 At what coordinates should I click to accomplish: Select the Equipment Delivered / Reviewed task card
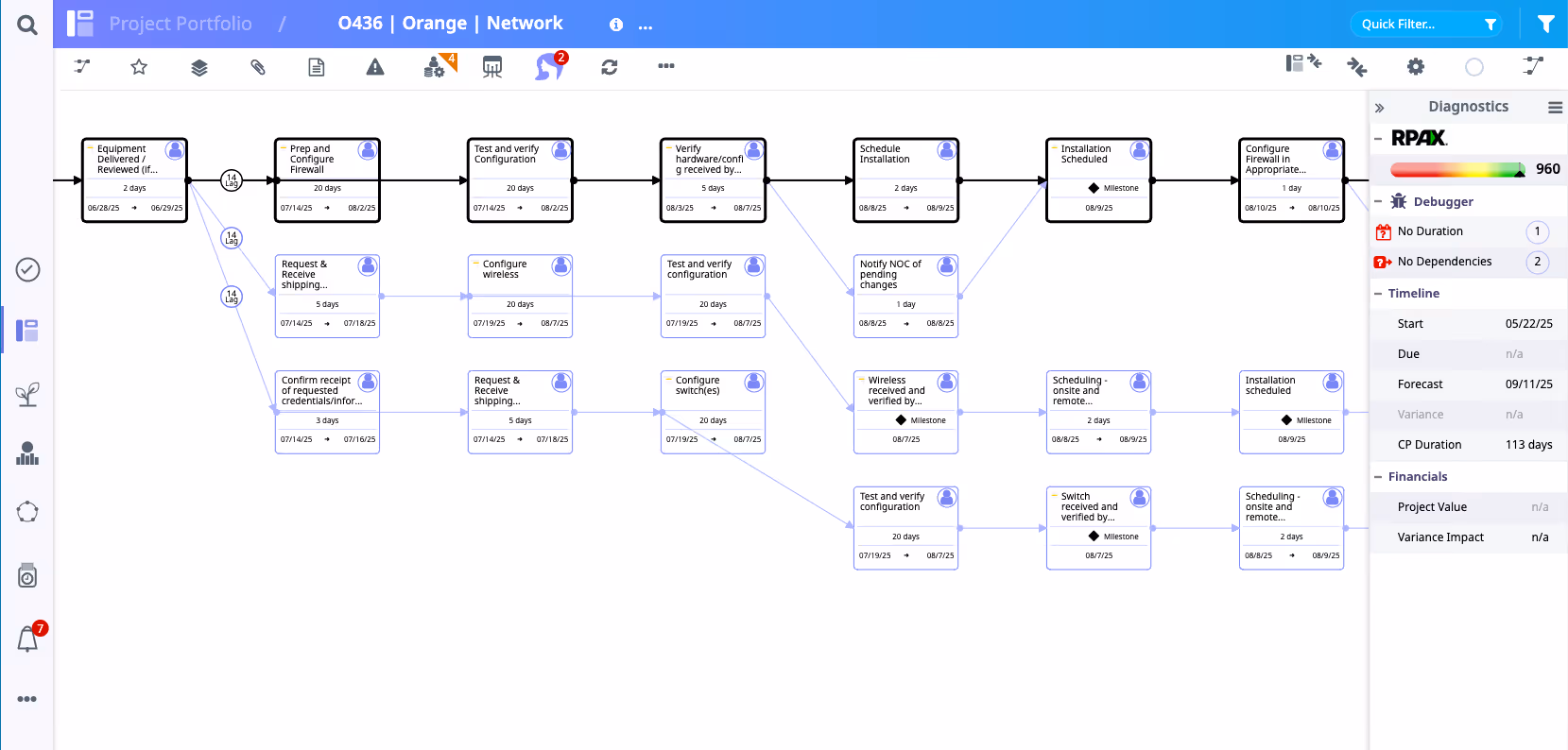[x=135, y=180]
